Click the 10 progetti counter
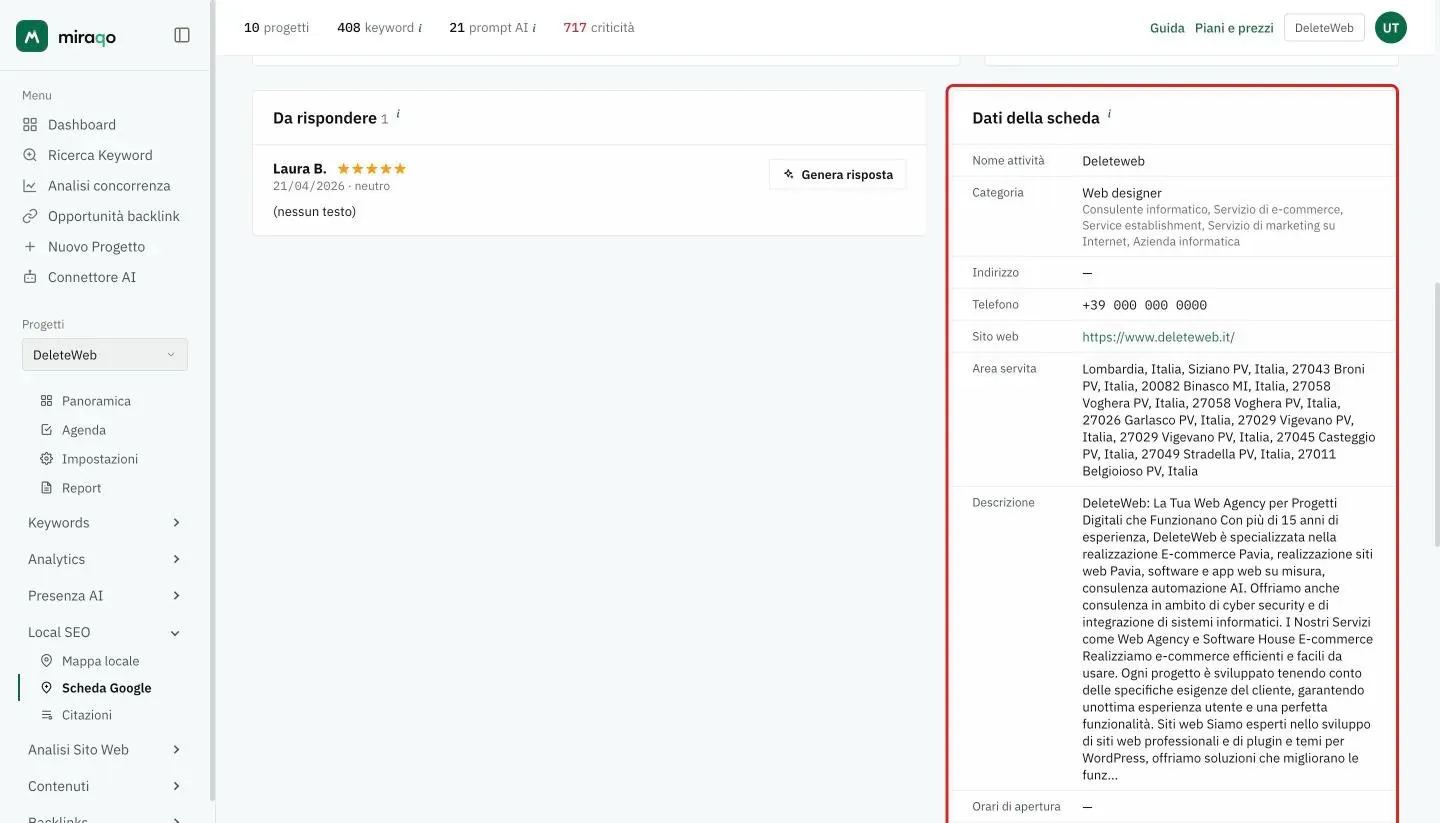 point(276,28)
